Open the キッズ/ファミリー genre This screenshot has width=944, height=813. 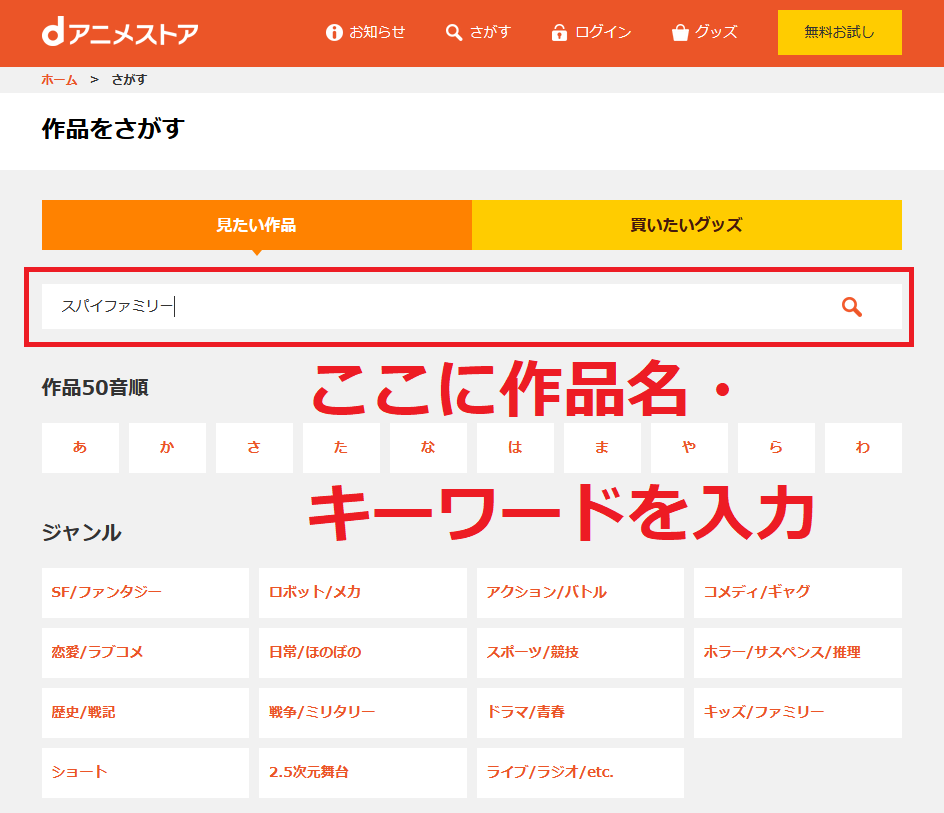(x=798, y=713)
